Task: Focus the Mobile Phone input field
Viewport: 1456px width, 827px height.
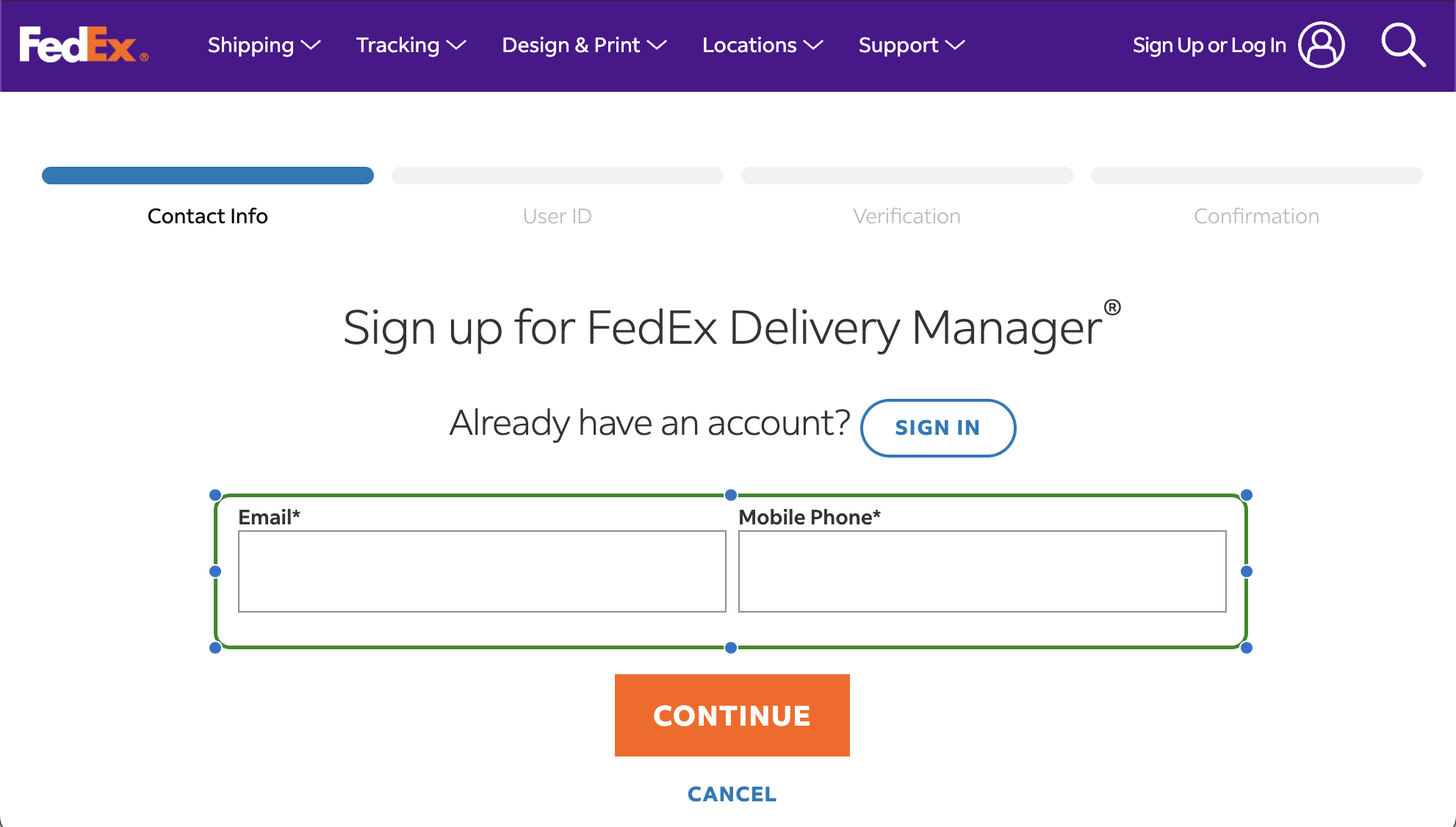Action: click(982, 571)
